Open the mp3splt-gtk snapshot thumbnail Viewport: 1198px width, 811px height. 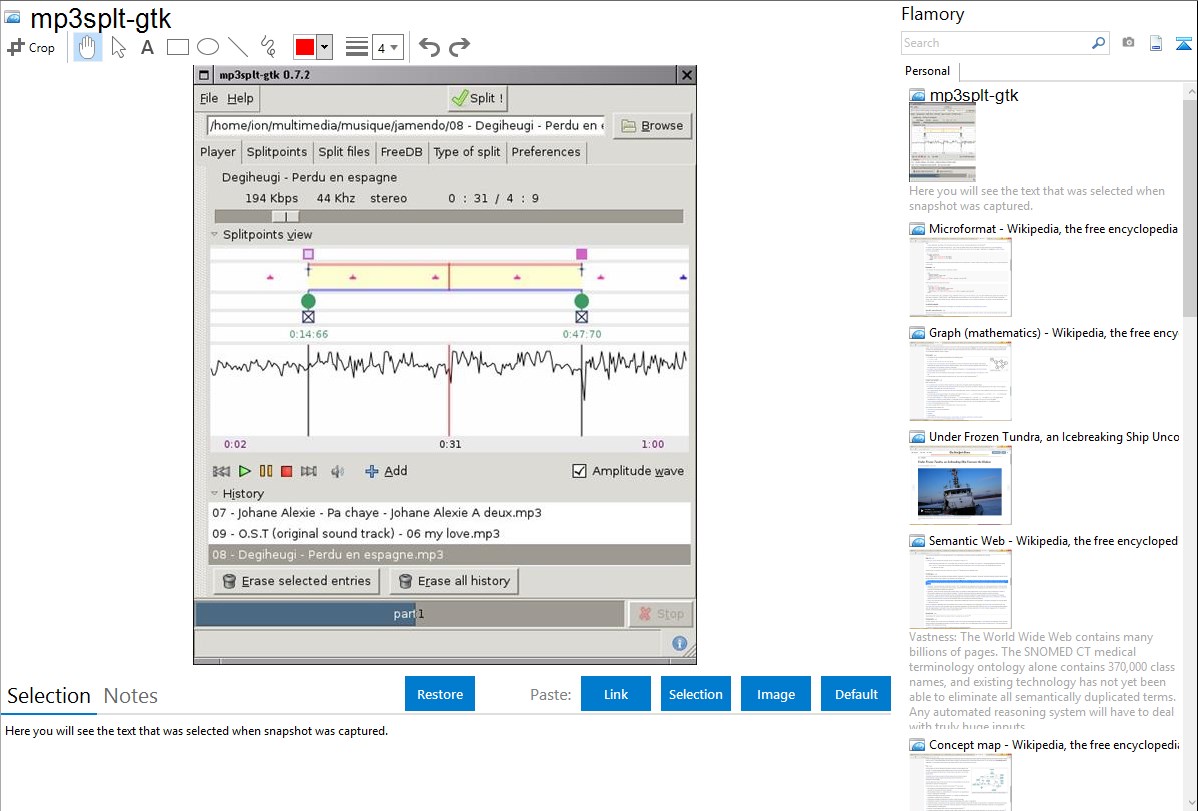pyautogui.click(x=942, y=143)
